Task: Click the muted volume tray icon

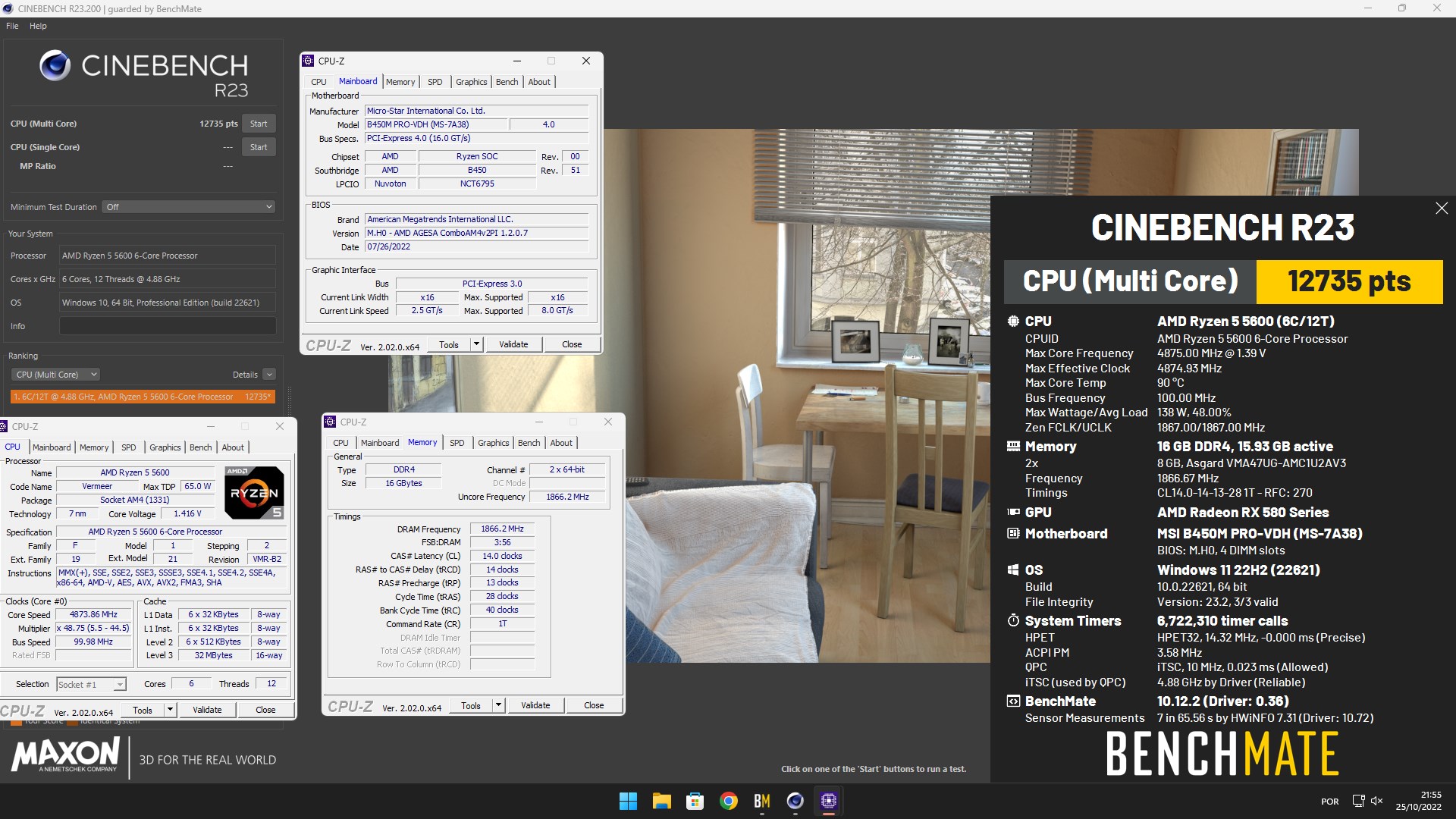Action: pos(1377,801)
